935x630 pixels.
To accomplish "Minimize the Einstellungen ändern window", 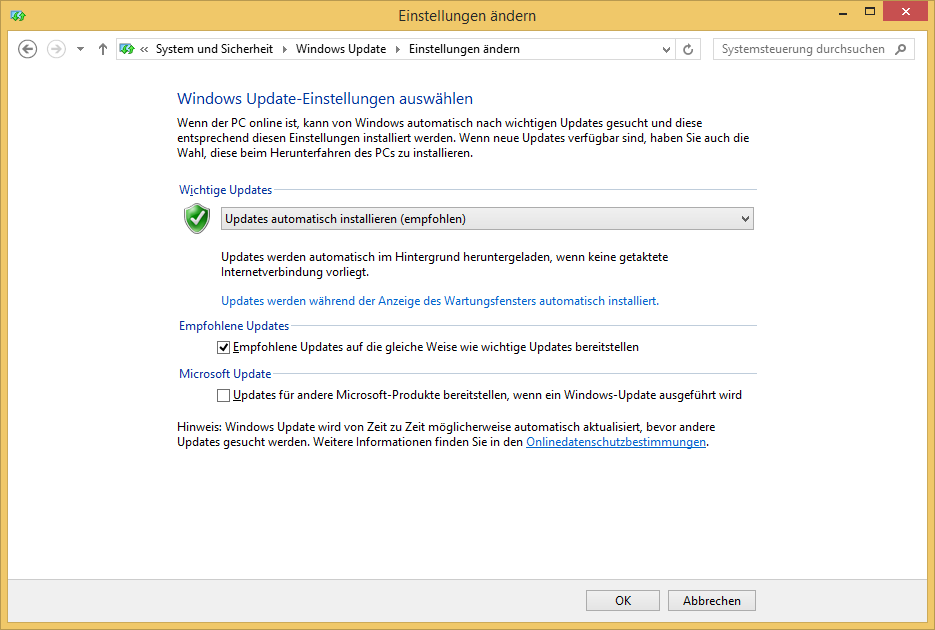I will 843,13.
